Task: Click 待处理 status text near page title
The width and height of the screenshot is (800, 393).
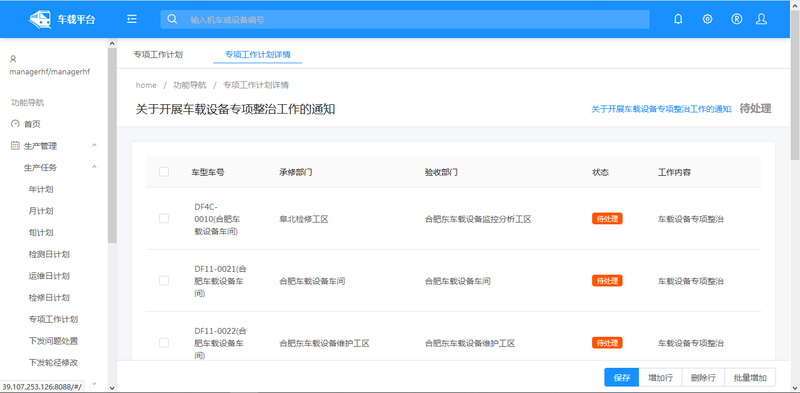Action: click(x=756, y=109)
